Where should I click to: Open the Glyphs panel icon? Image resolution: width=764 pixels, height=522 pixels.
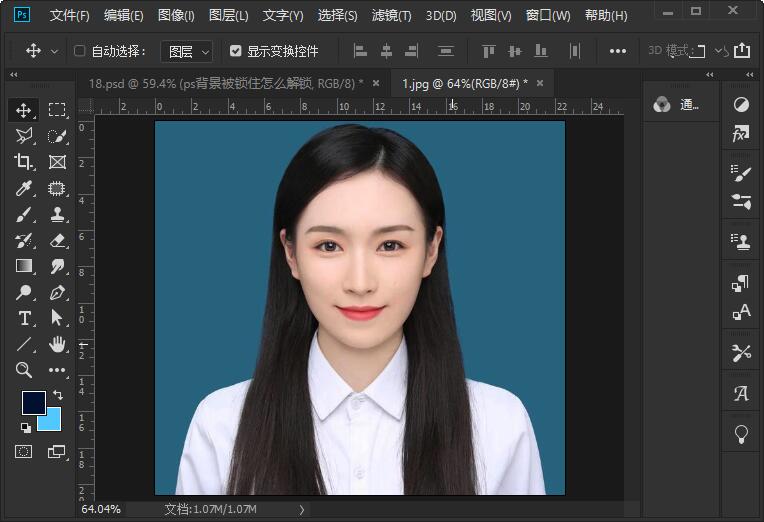pyautogui.click(x=741, y=393)
